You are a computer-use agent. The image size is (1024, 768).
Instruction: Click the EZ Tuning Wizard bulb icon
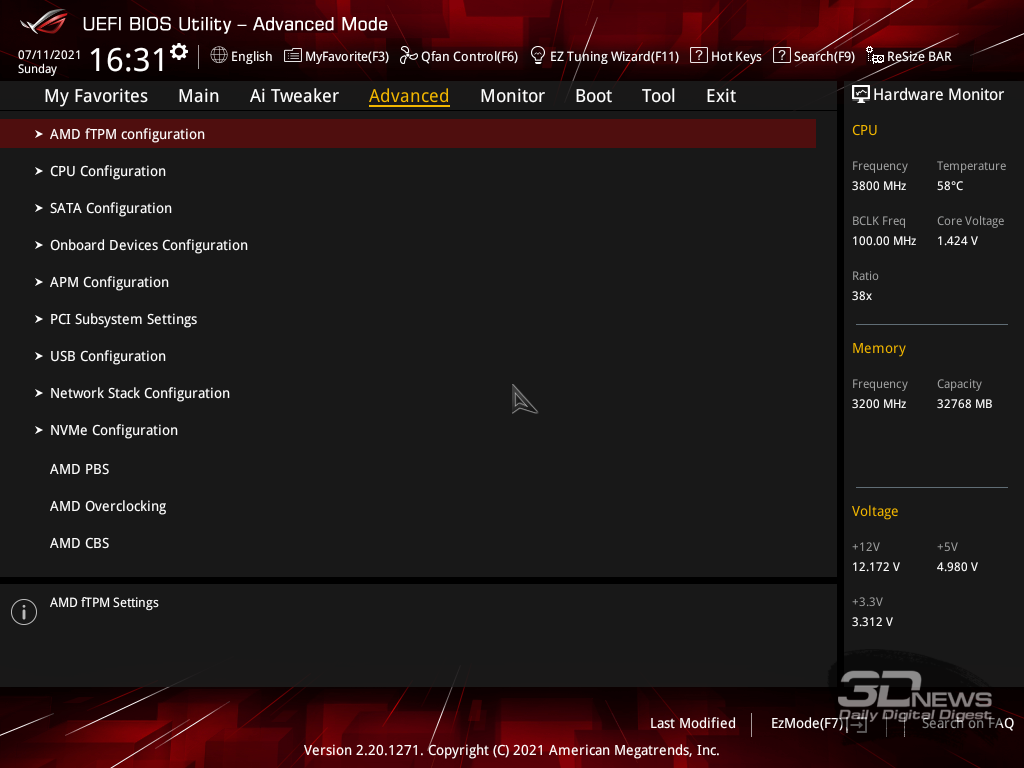point(537,56)
